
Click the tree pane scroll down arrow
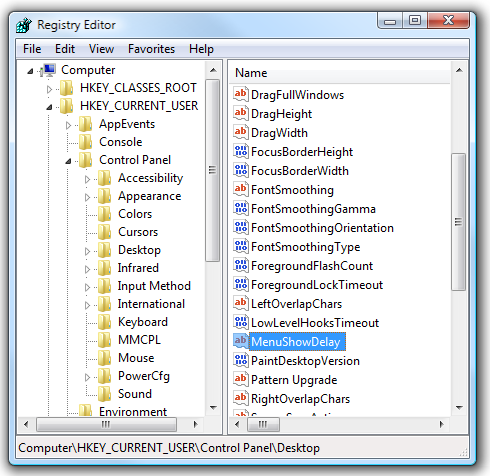[213, 408]
